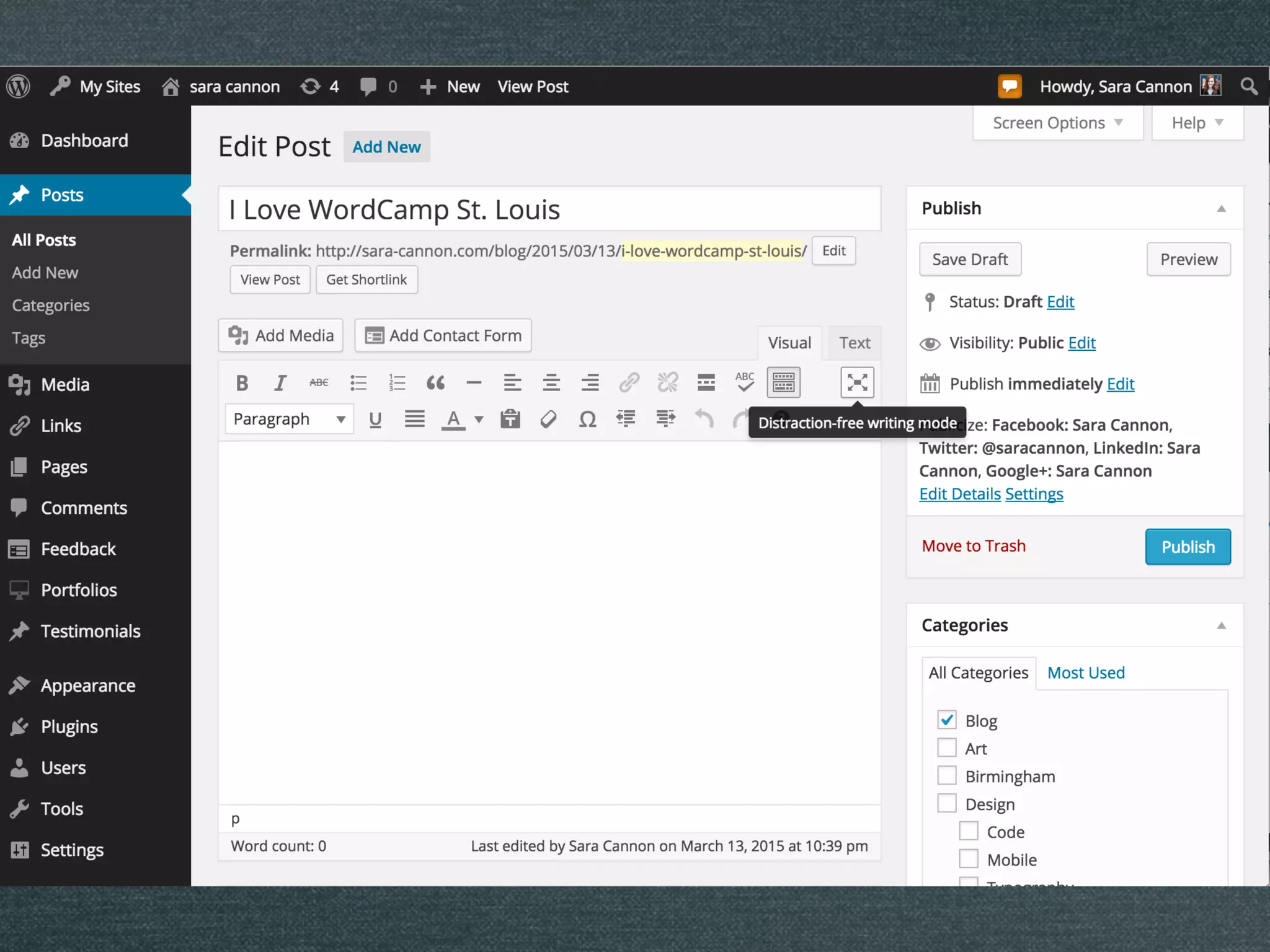The width and height of the screenshot is (1270, 952).
Task: Check the Birmingham category checkbox
Action: 946,776
